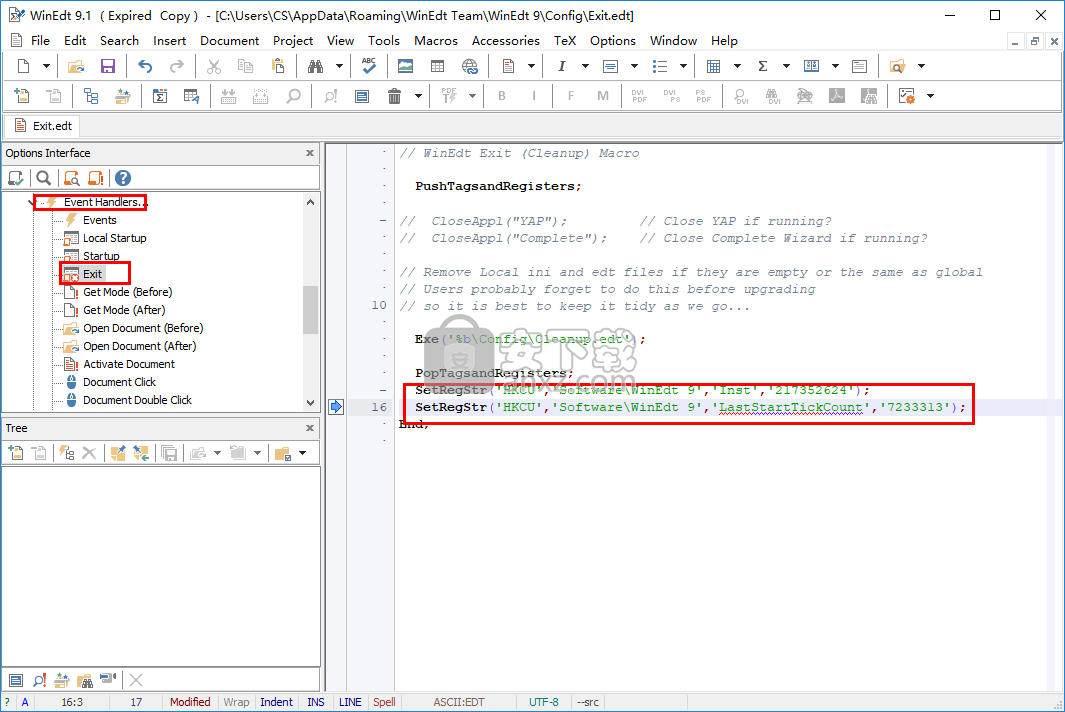Select Activate Document in the tree
The height and width of the screenshot is (712, 1065).
(x=129, y=364)
